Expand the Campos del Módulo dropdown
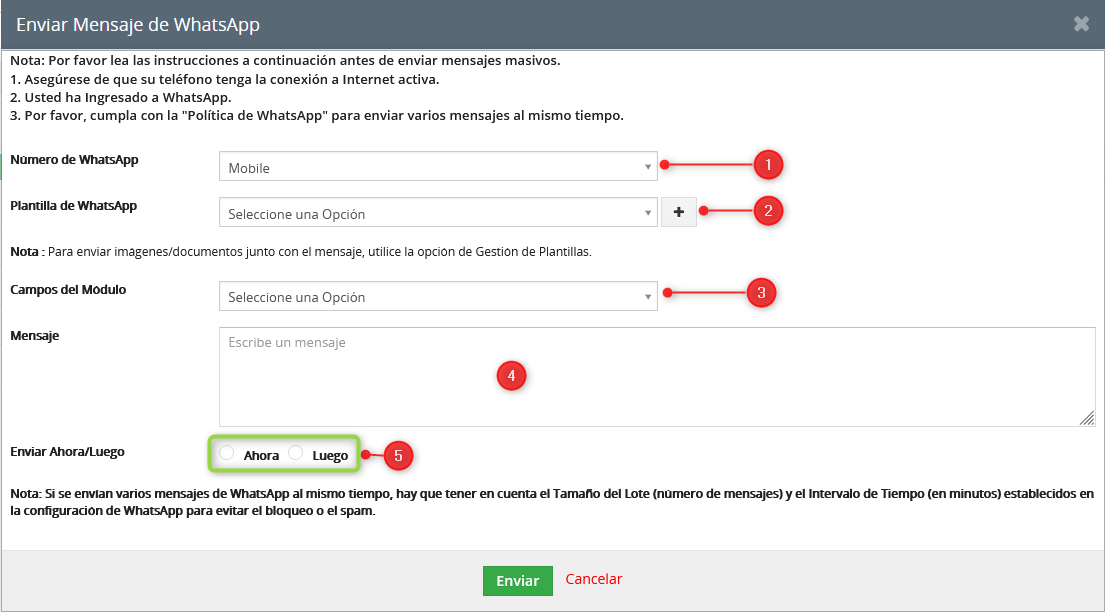The width and height of the screenshot is (1105, 612). point(438,296)
